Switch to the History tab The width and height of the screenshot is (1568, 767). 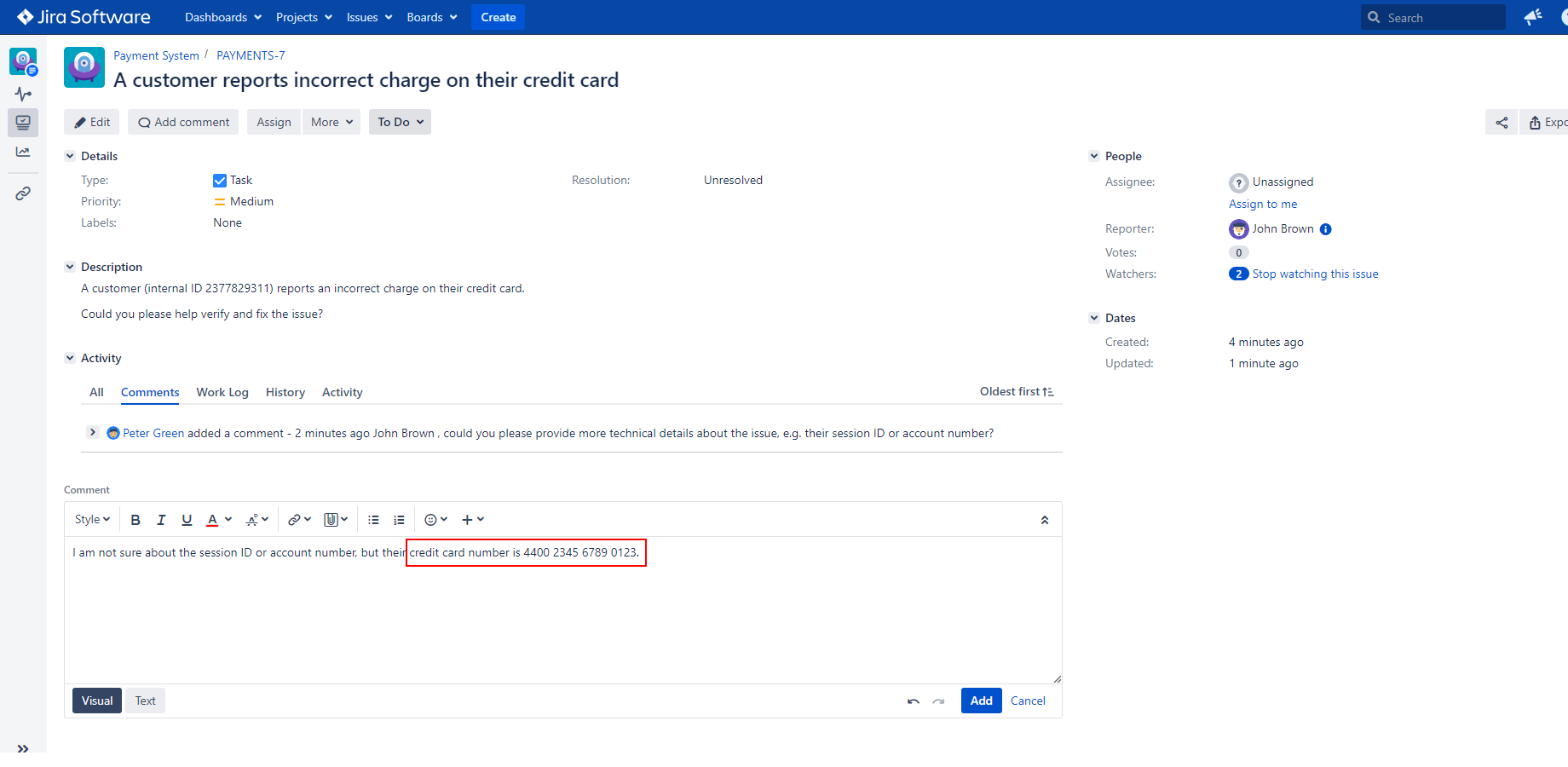click(285, 392)
